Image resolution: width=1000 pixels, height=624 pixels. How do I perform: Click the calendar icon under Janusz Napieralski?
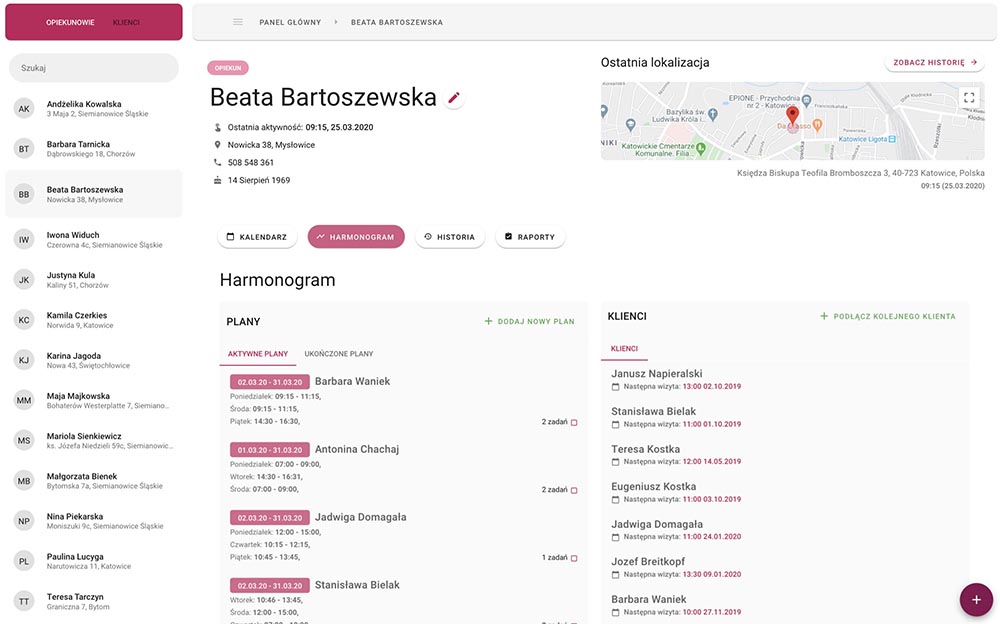tap(616, 386)
